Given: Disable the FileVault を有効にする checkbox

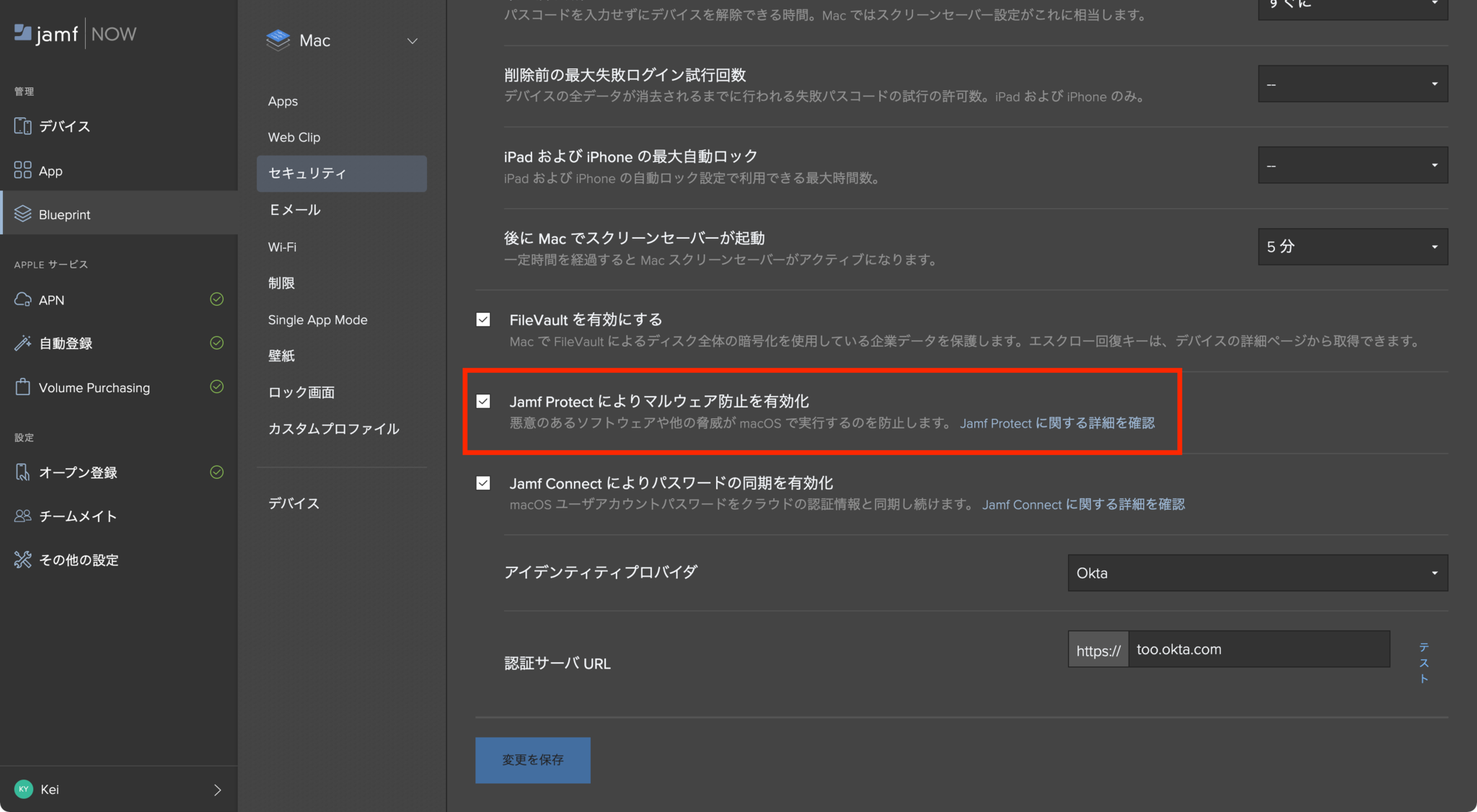Looking at the screenshot, I should (x=483, y=319).
